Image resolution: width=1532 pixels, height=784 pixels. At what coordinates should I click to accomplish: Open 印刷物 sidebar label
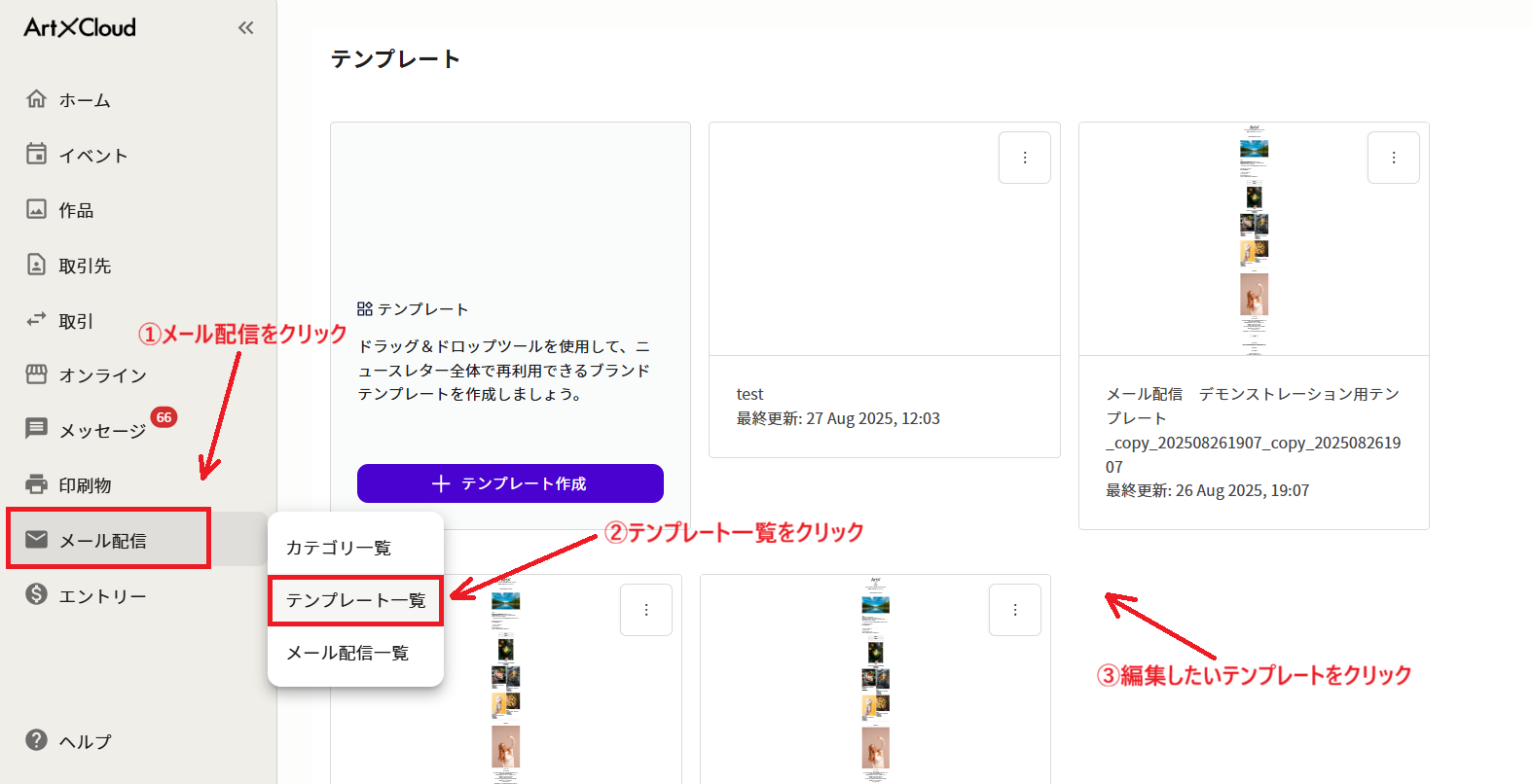(x=85, y=485)
